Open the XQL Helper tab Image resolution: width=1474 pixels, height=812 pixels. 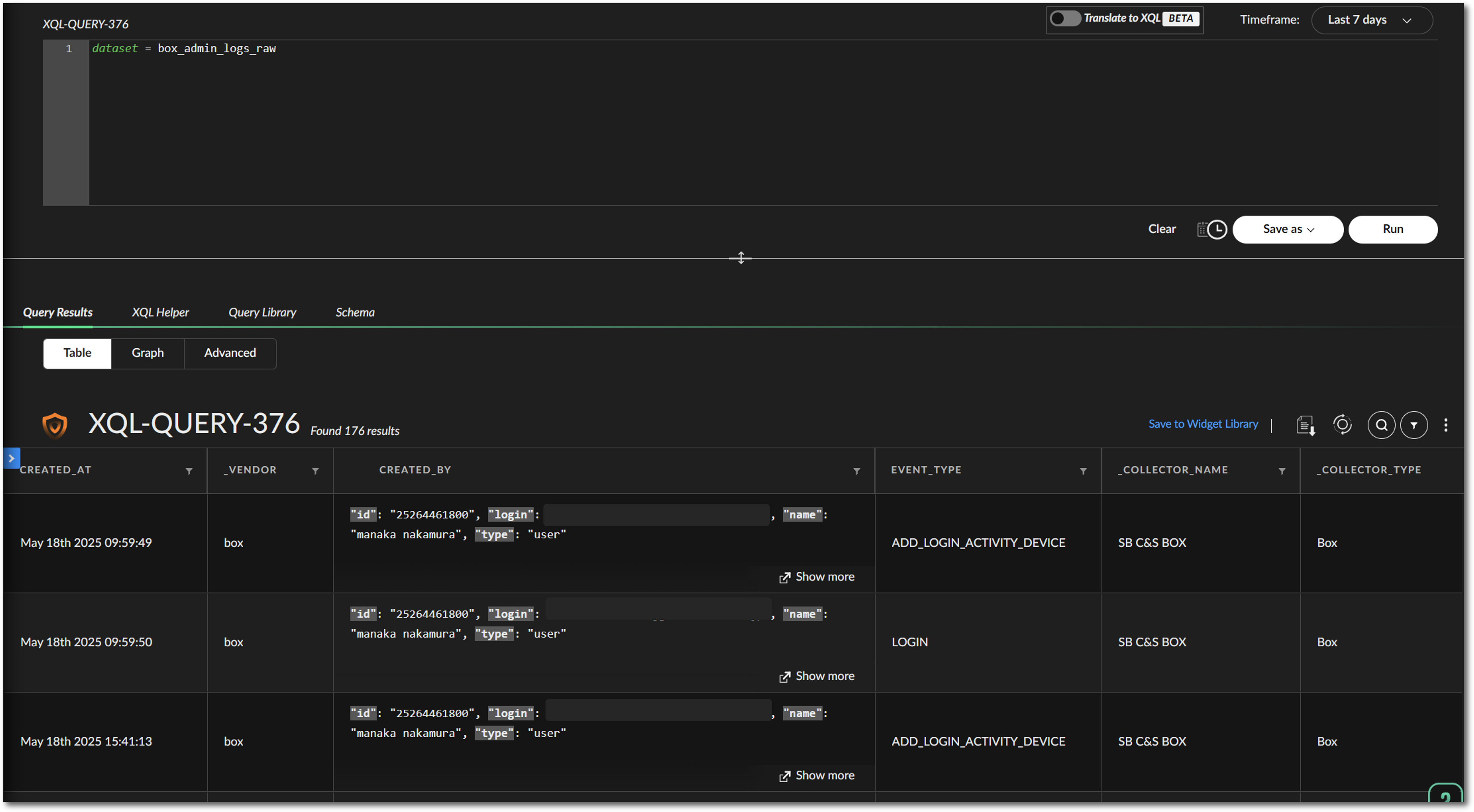coord(160,312)
